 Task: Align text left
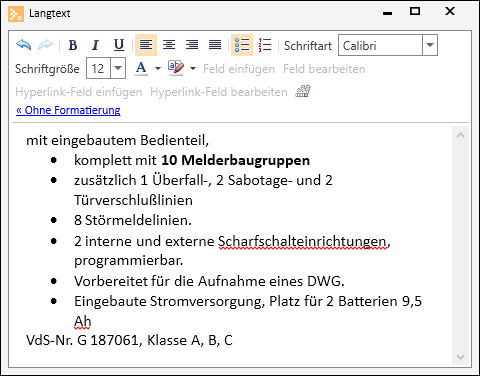[x=146, y=45]
